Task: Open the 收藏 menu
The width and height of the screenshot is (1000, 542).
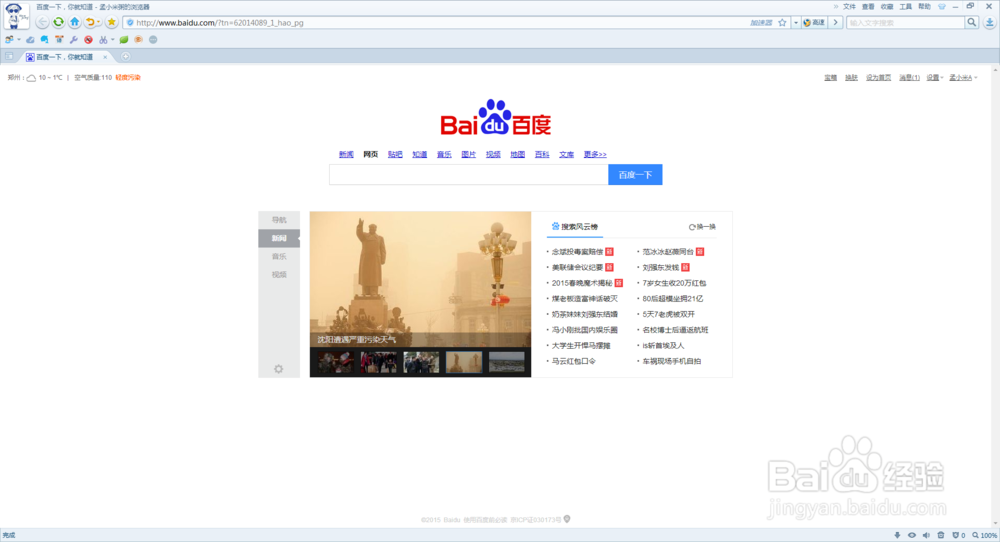Action: (886, 6)
